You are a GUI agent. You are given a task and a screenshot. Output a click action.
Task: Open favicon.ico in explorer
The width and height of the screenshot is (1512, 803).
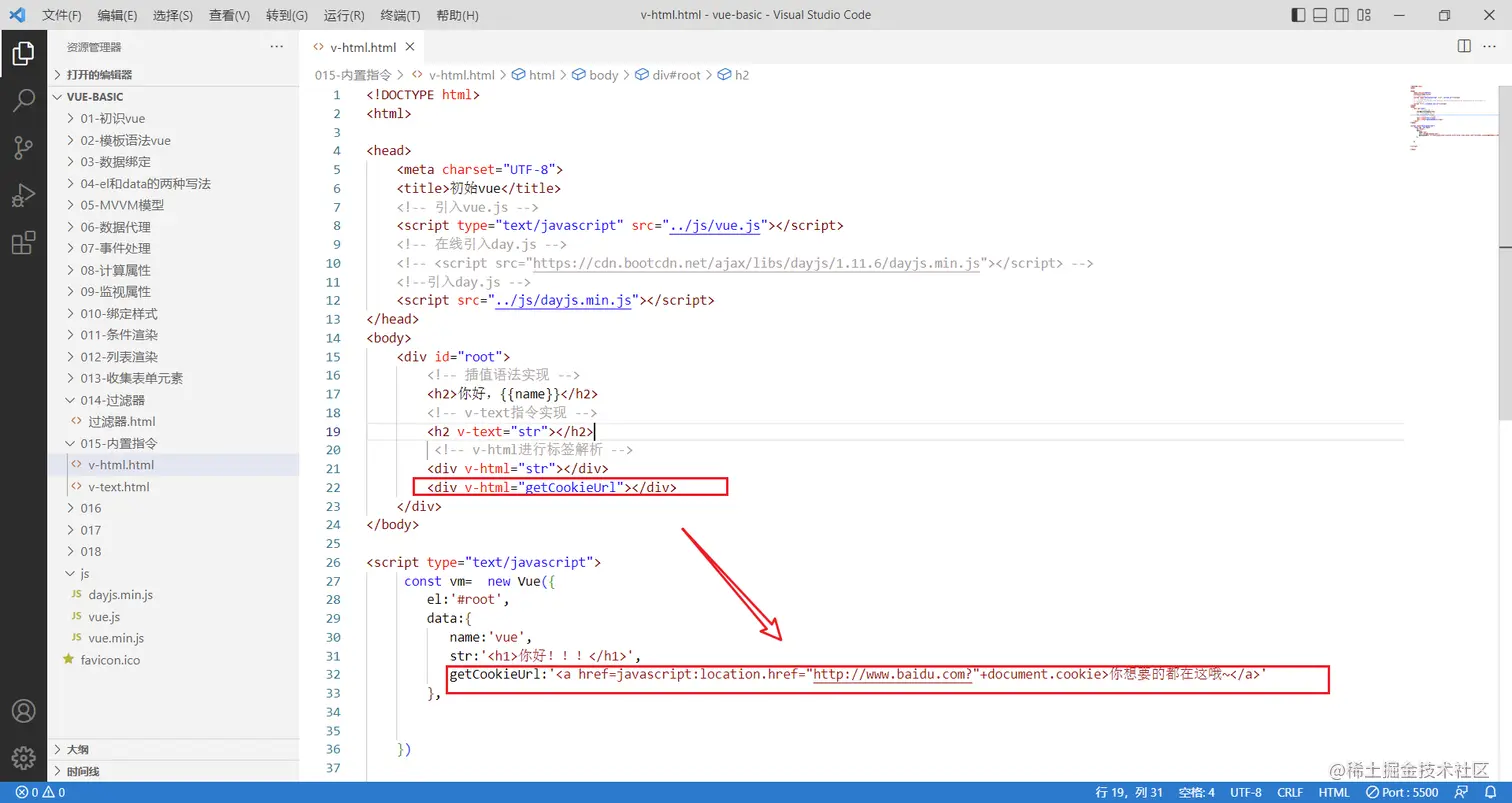pos(174,660)
